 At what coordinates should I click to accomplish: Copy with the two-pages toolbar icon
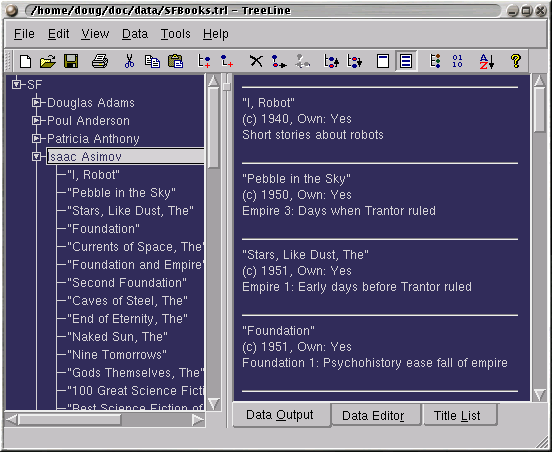coord(152,62)
